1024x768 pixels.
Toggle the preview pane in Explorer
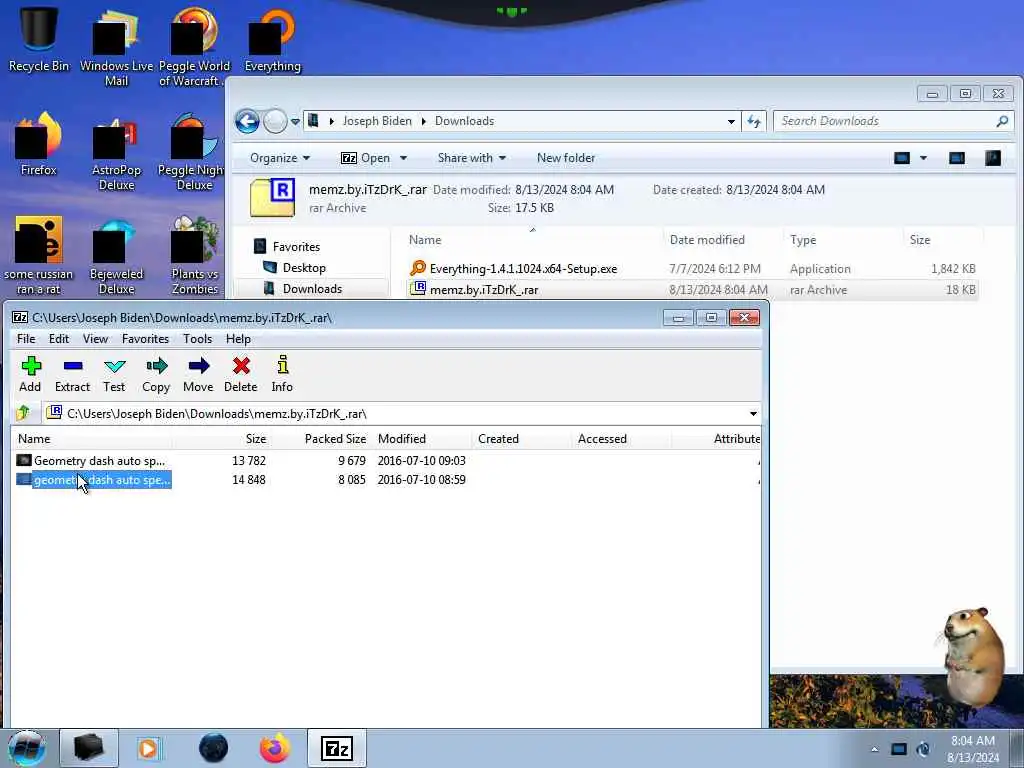tap(957, 158)
